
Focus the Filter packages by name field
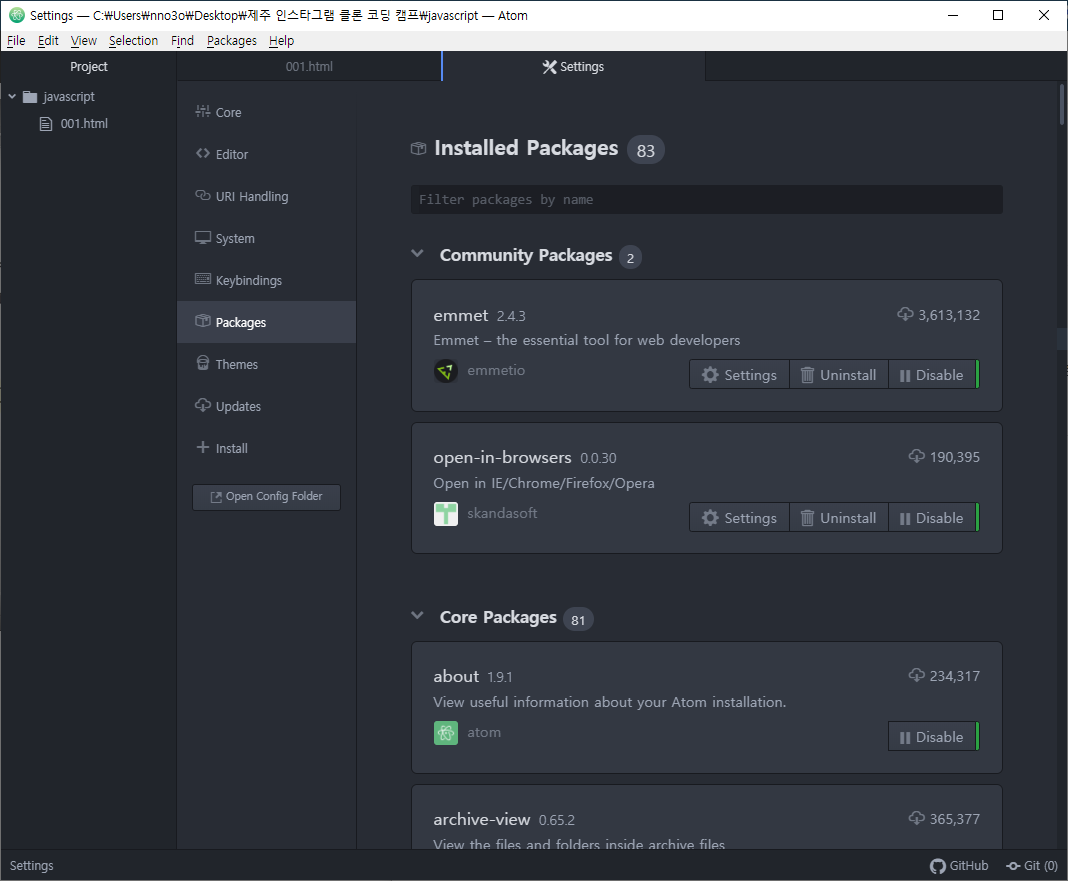[706, 200]
